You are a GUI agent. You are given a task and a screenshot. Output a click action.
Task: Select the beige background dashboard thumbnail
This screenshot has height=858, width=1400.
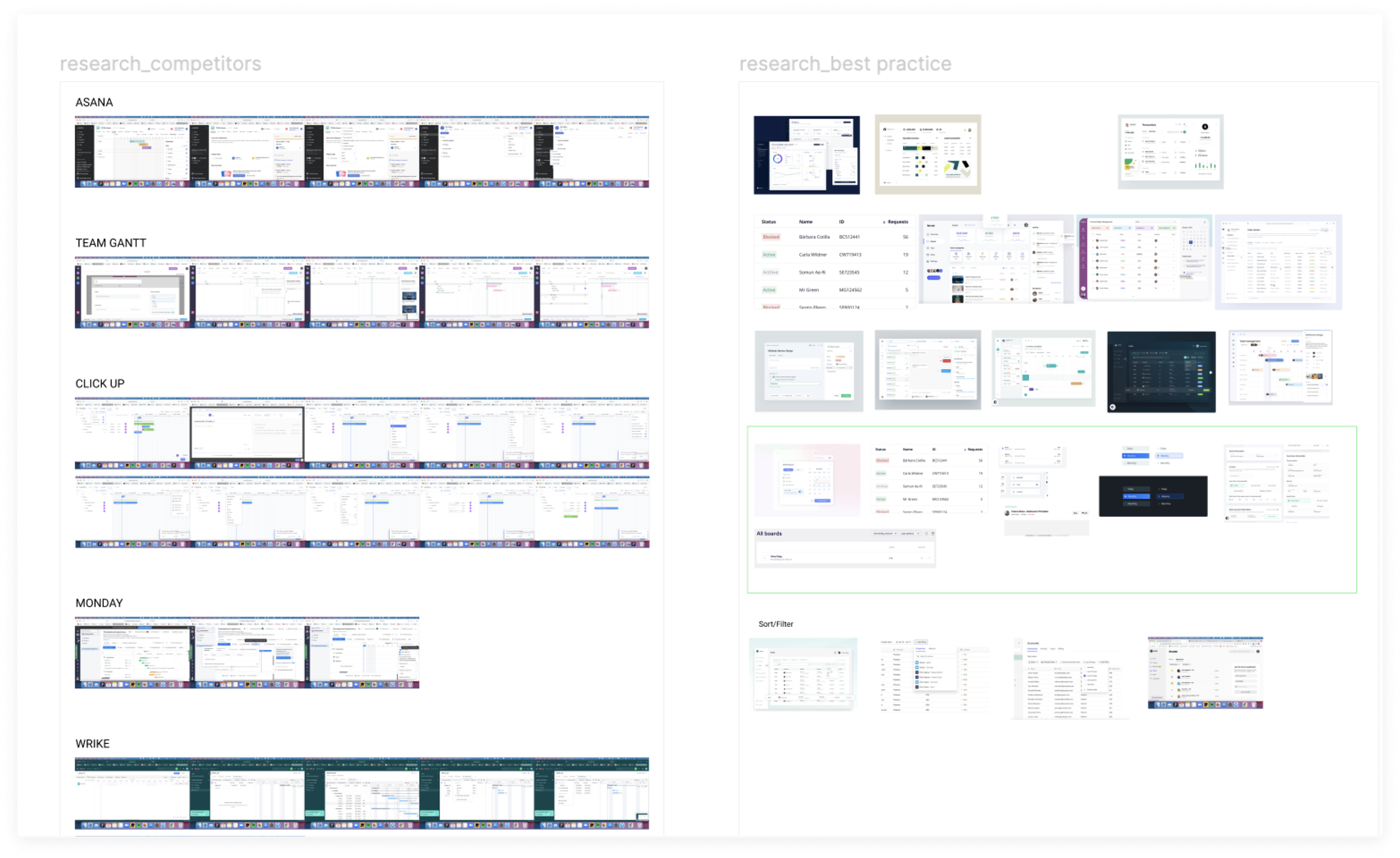click(x=928, y=155)
